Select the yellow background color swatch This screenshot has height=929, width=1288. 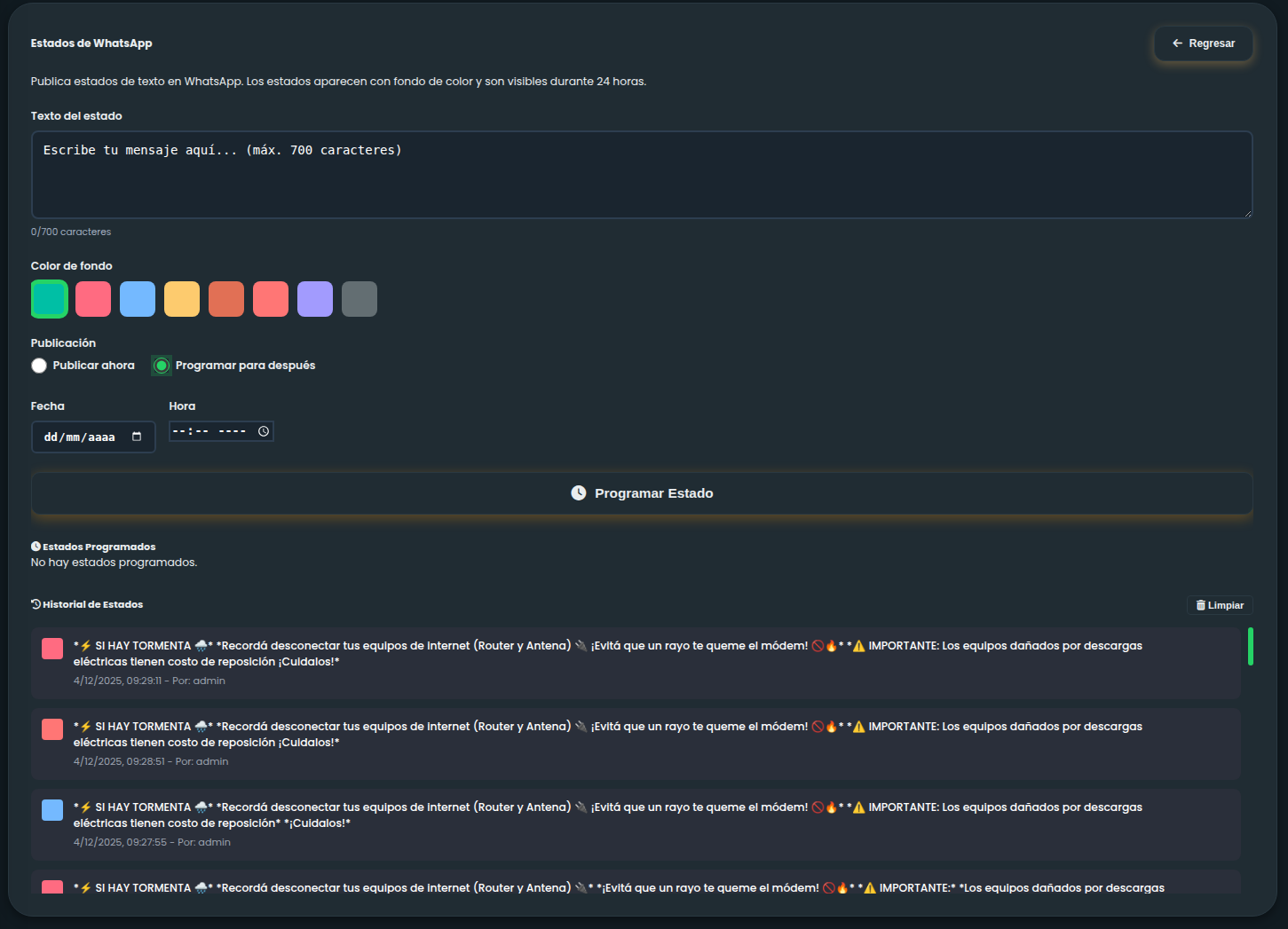pos(182,299)
